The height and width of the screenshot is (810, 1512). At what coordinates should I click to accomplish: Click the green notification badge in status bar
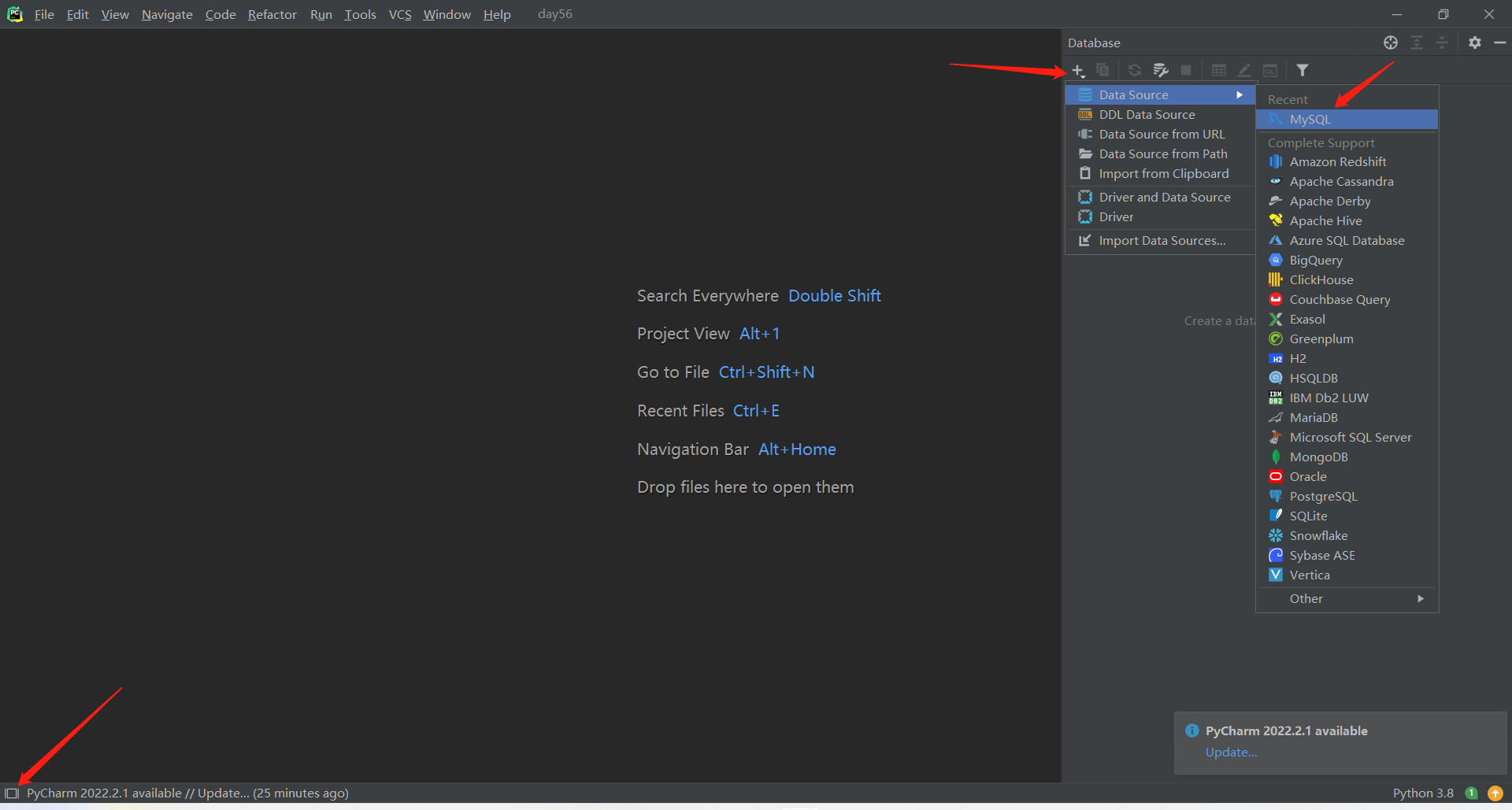tap(1471, 793)
